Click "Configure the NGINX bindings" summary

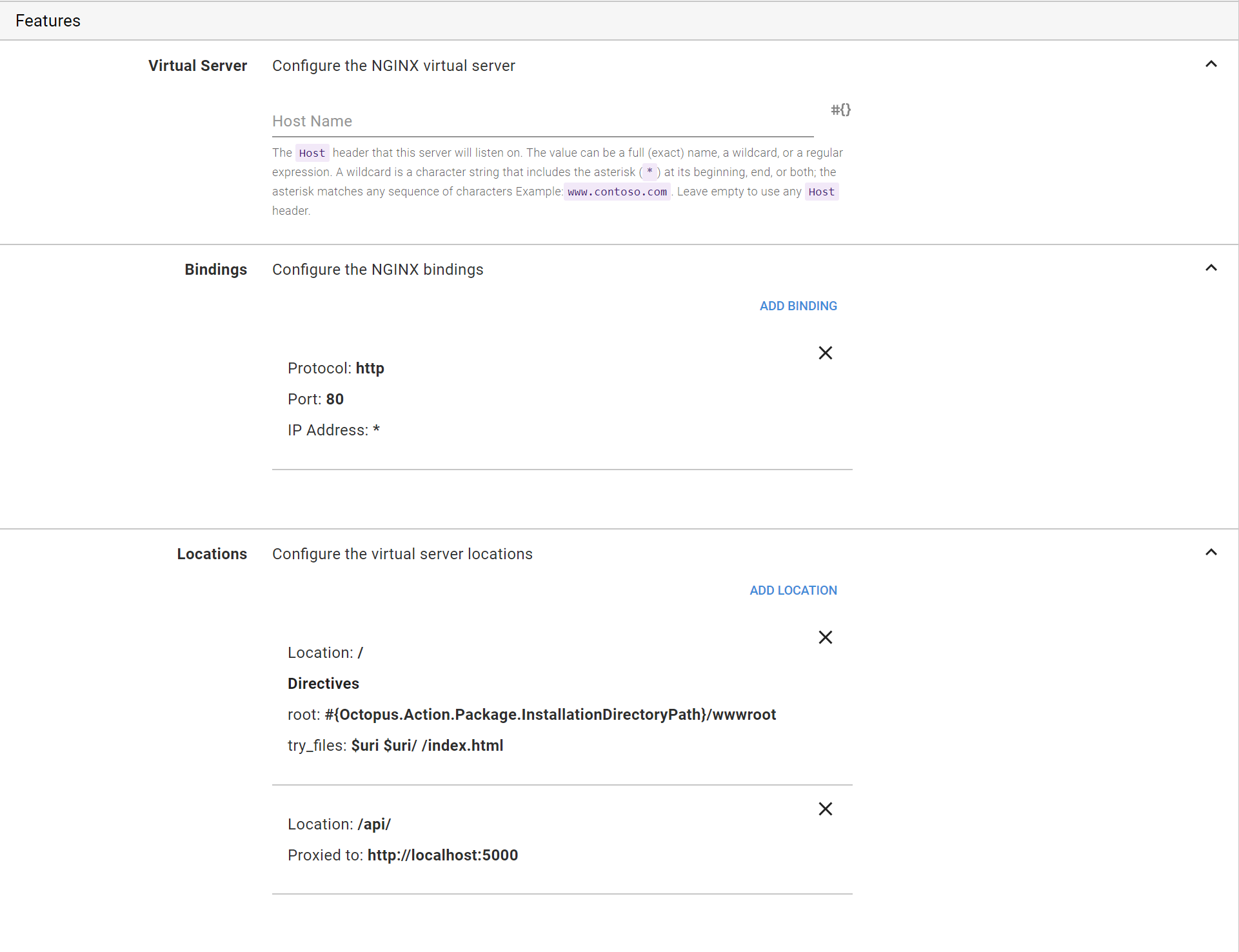(377, 270)
